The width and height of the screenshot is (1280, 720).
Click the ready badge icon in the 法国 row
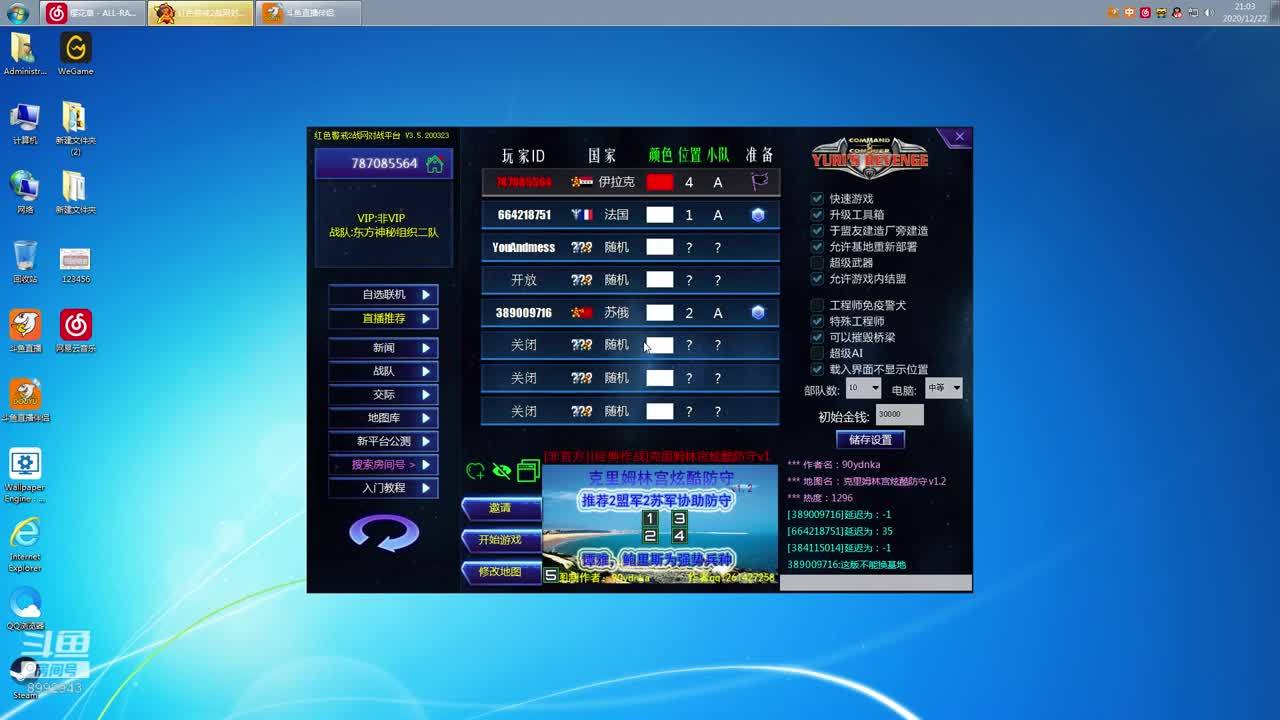758,215
